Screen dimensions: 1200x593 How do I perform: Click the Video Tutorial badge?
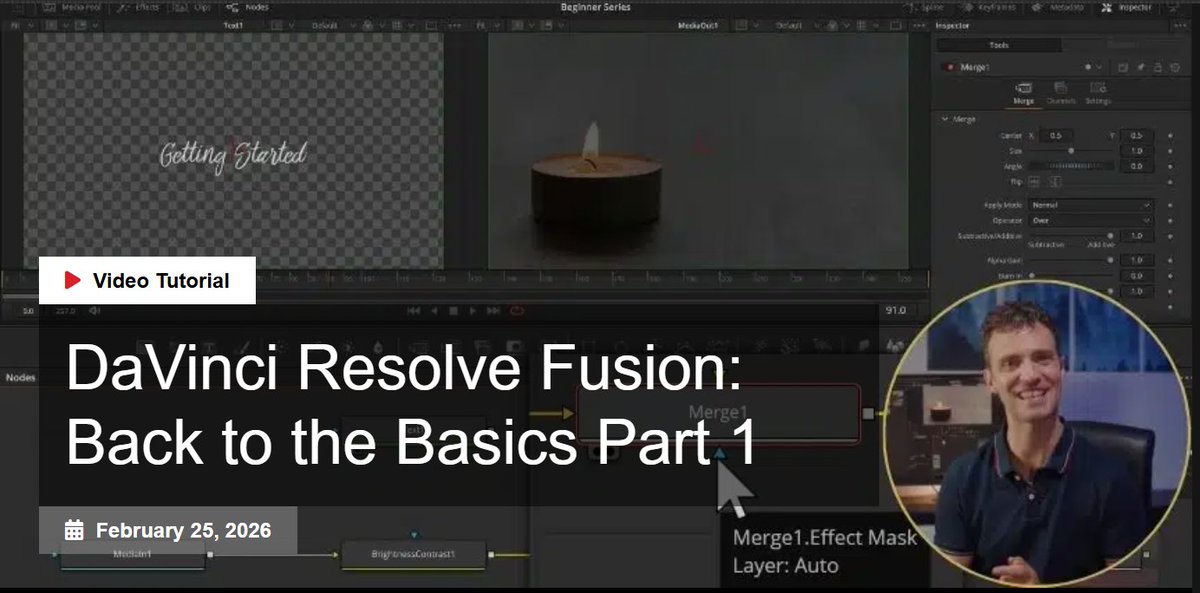pyautogui.click(x=147, y=280)
